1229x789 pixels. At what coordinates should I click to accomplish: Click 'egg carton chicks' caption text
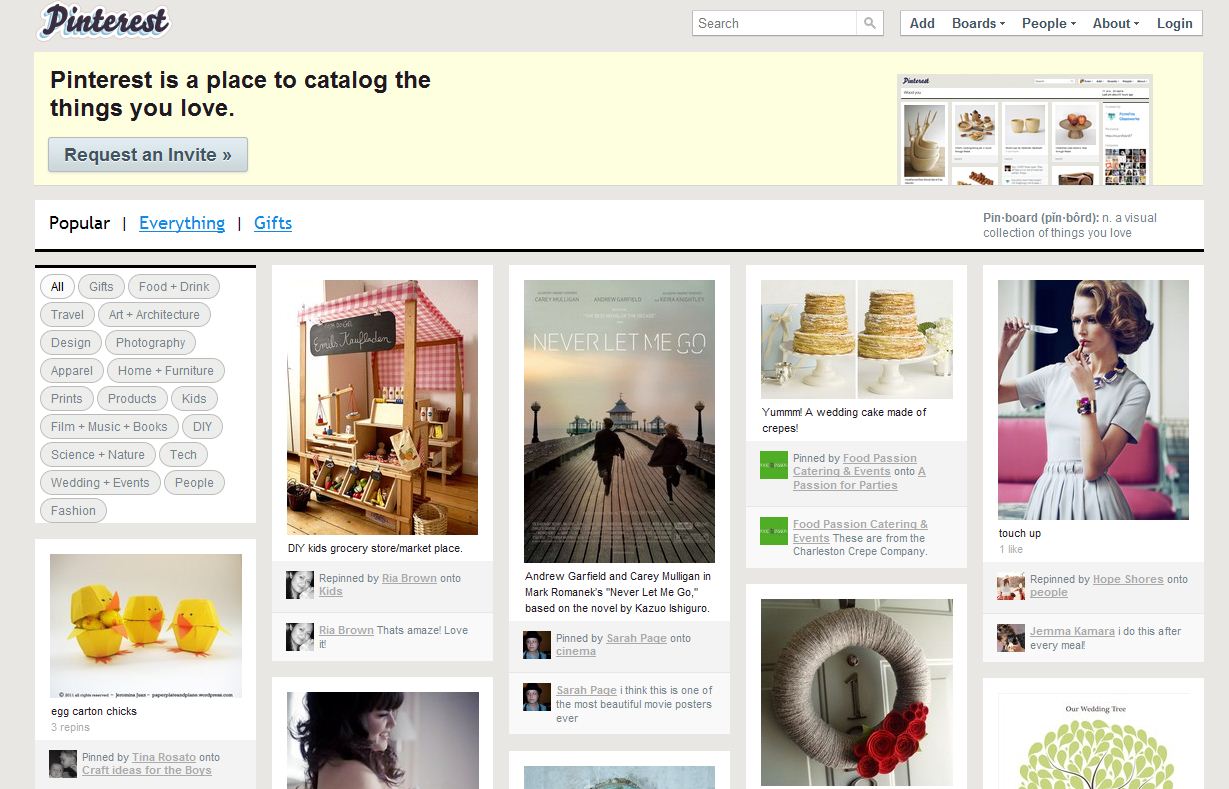coord(94,712)
